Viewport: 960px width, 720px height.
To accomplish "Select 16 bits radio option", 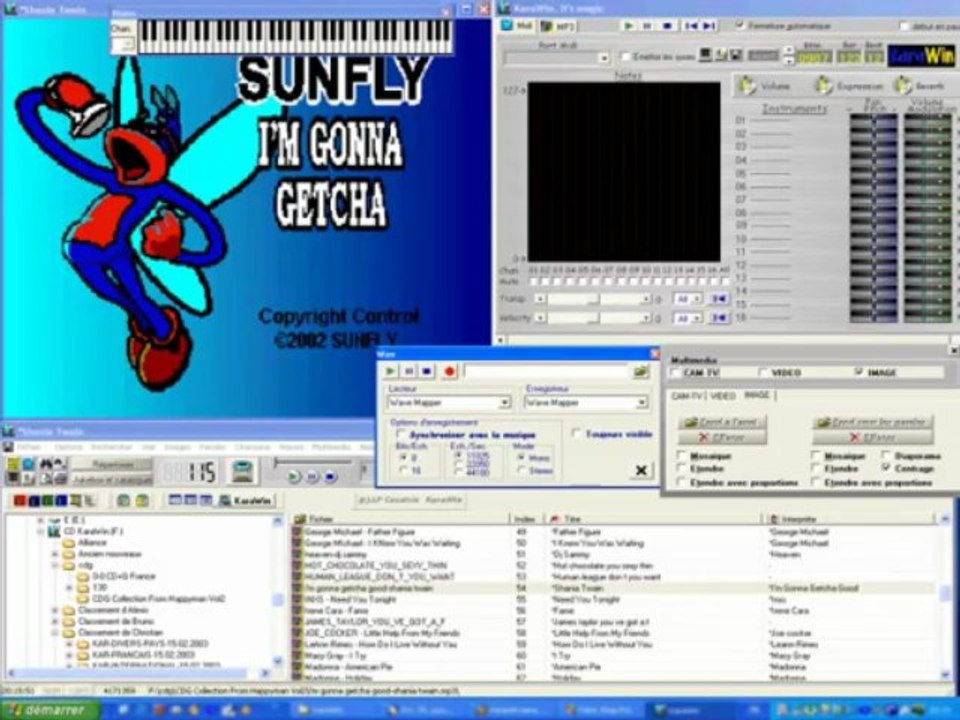I will pyautogui.click(x=403, y=470).
